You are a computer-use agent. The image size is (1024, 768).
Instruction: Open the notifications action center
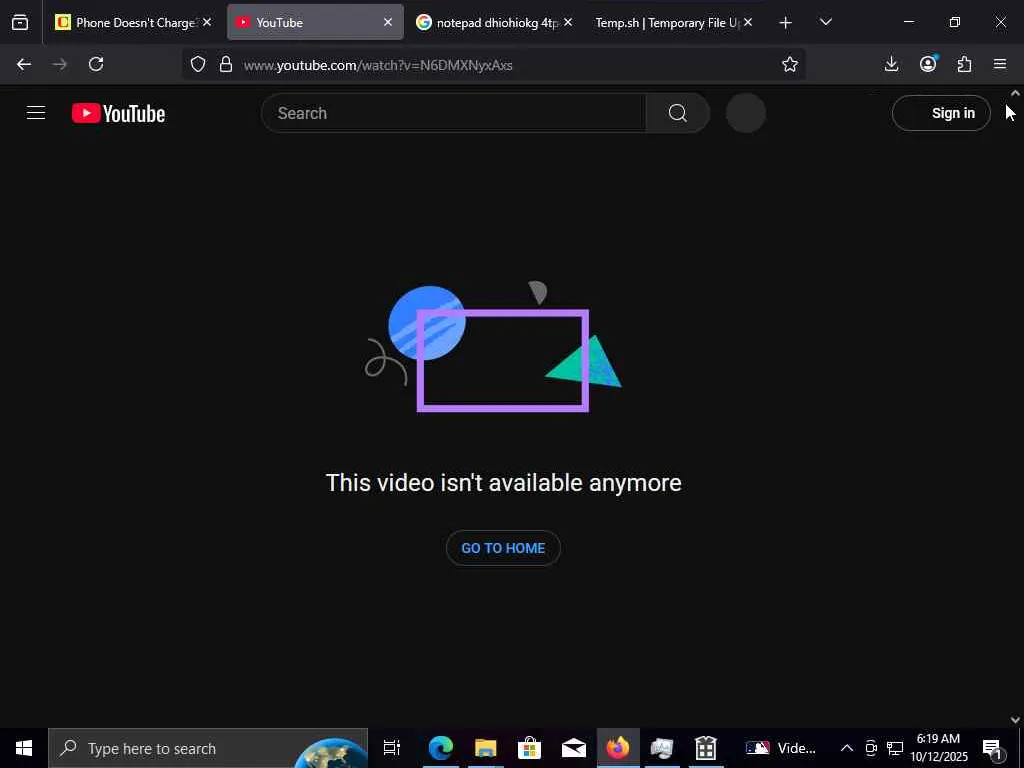coord(993,748)
